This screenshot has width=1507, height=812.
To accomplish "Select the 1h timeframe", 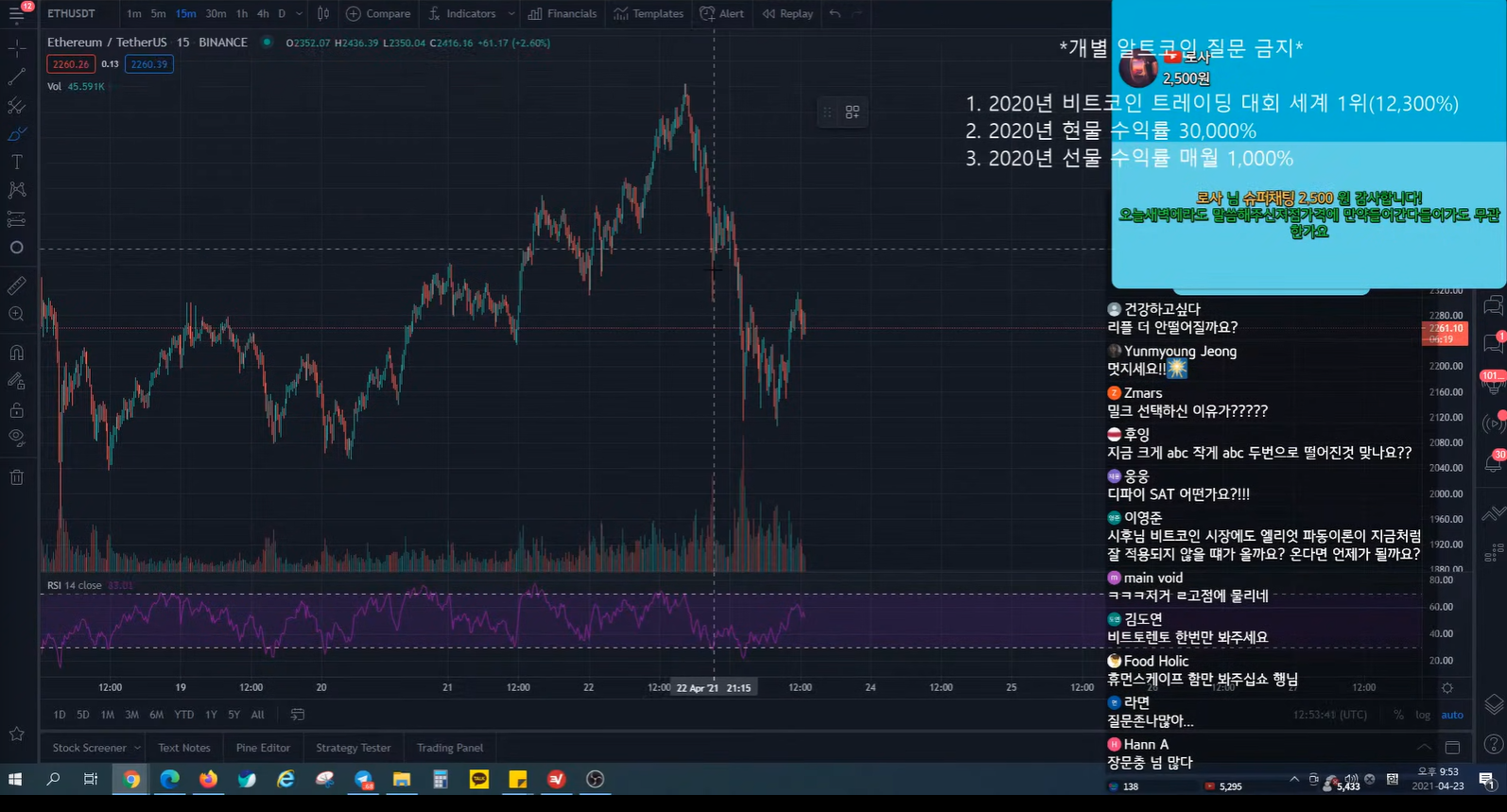I will 242,14.
